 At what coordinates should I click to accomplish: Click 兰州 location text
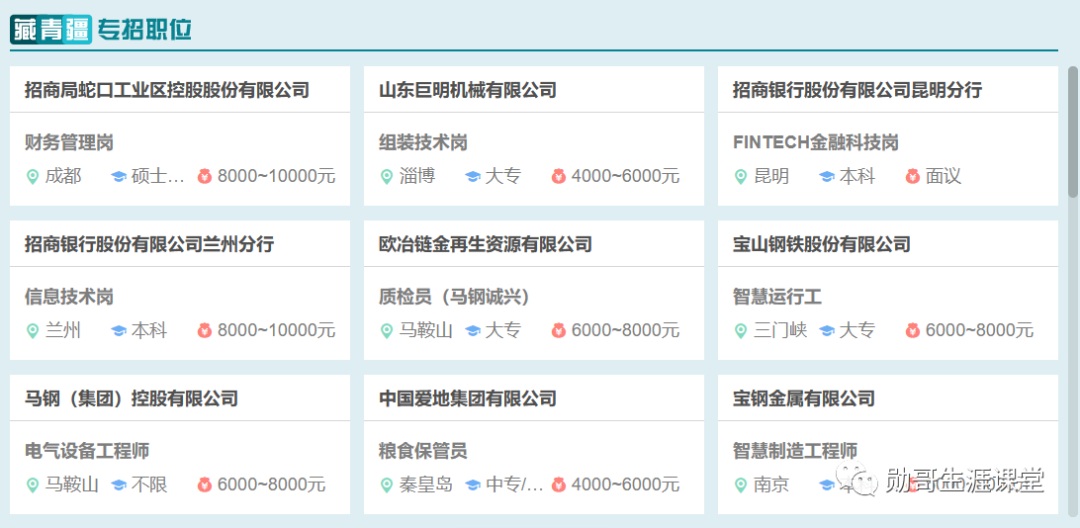click(63, 331)
